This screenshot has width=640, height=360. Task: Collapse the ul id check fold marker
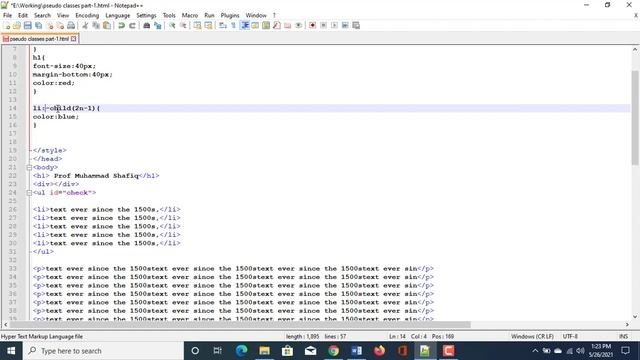coord(29,193)
